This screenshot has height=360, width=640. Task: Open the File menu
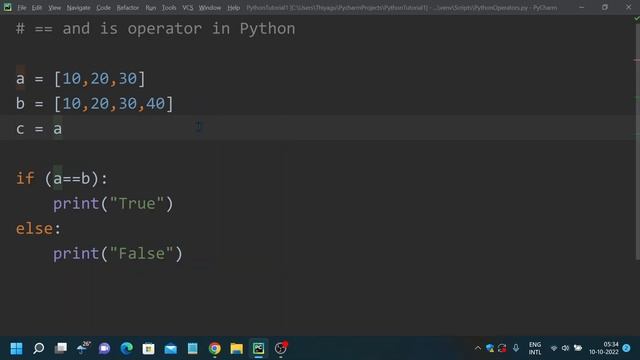click(x=22, y=8)
